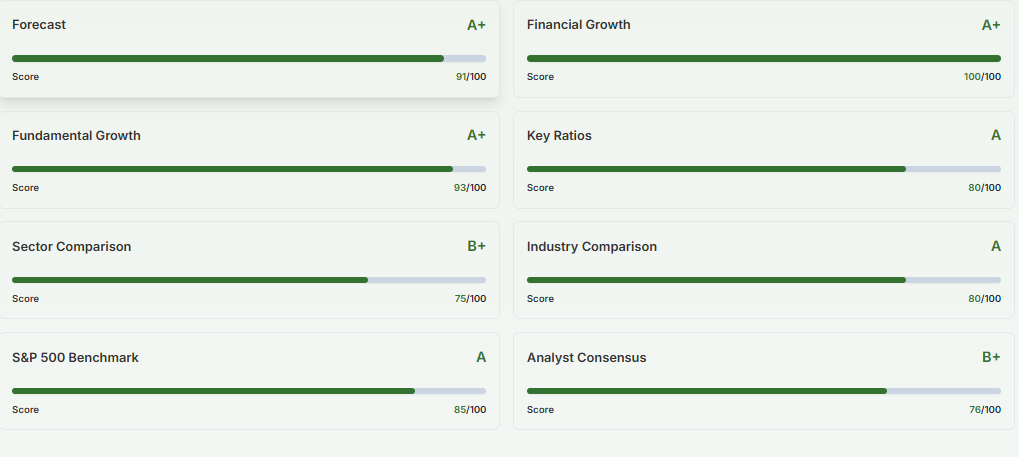Click the 100/100 Financial Growth score
1019x457 pixels.
point(982,77)
